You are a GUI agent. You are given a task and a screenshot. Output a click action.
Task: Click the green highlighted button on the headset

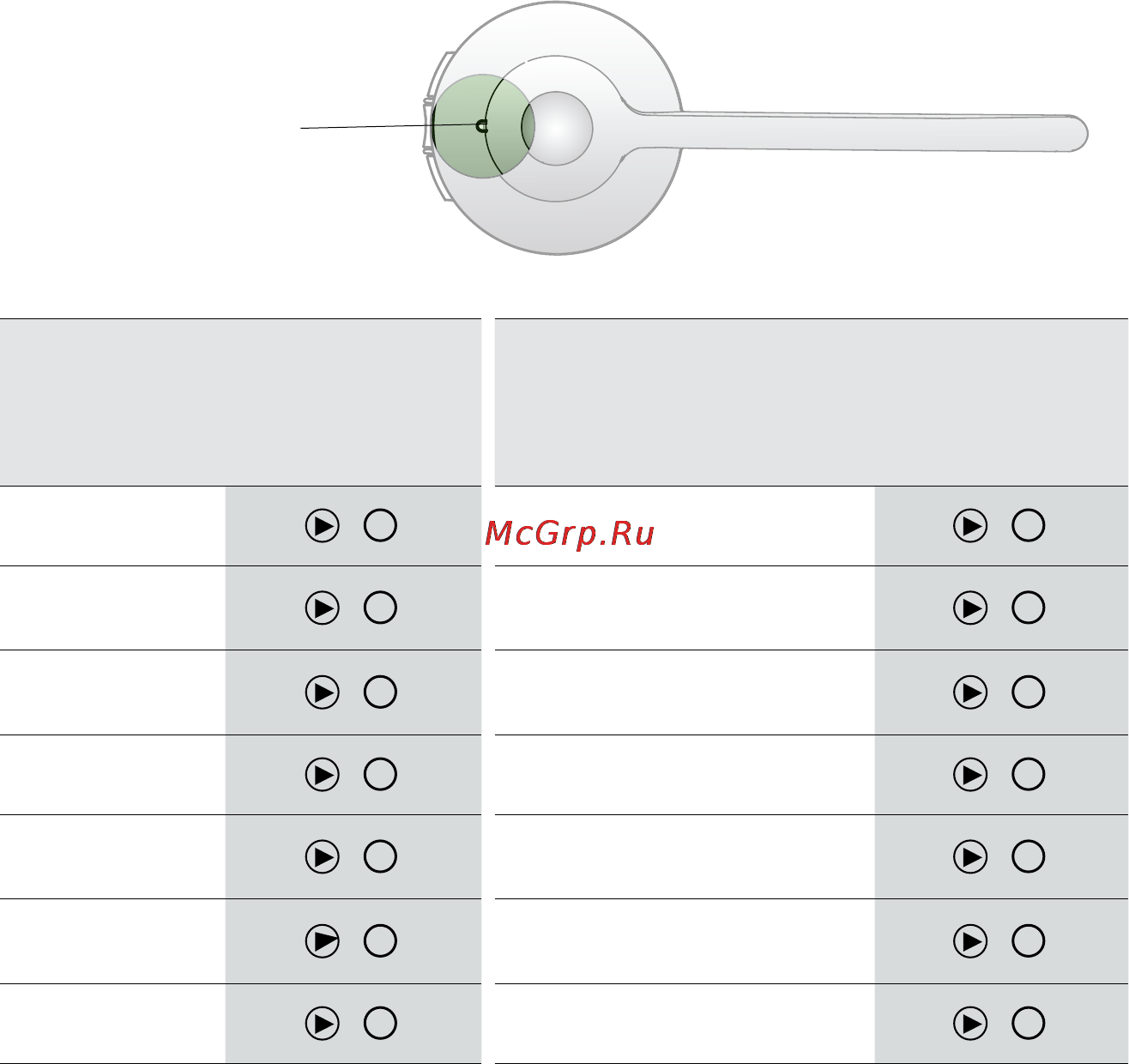tap(482, 126)
